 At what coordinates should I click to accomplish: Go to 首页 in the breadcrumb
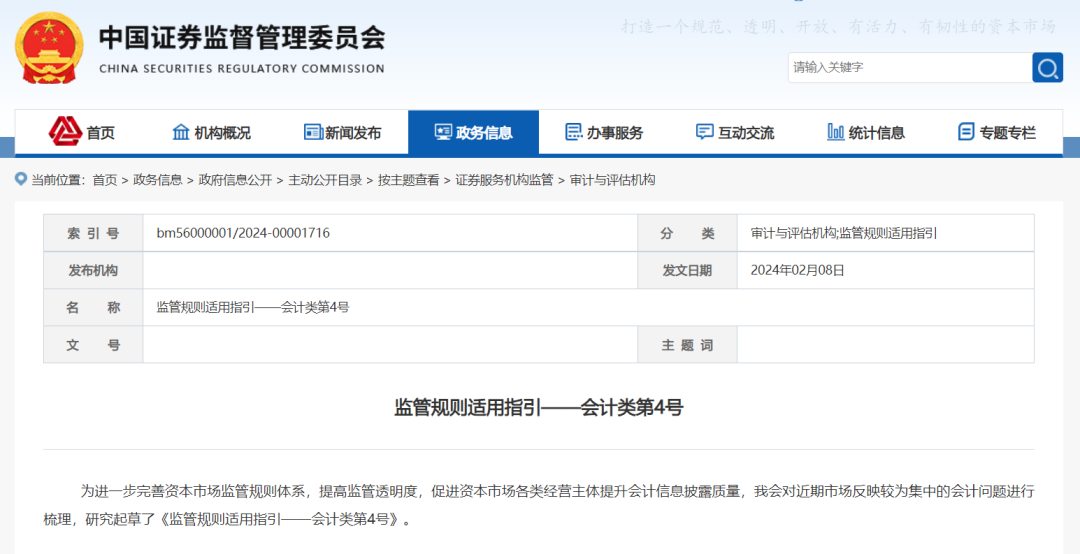pos(104,180)
